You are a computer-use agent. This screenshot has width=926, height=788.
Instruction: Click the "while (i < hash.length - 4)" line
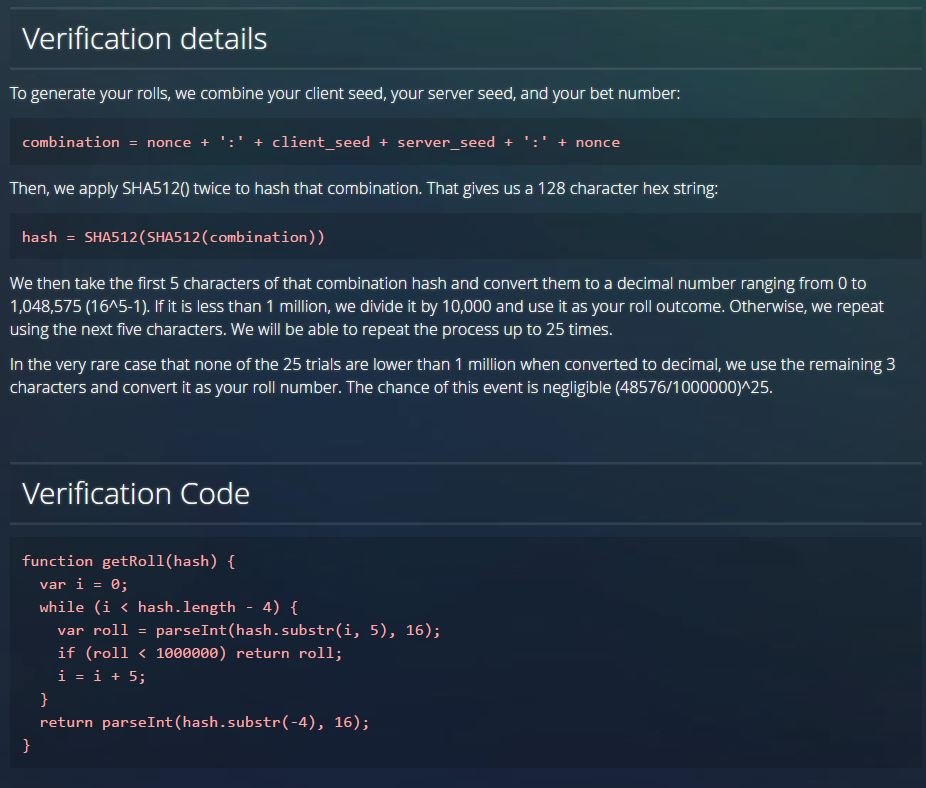[168, 607]
